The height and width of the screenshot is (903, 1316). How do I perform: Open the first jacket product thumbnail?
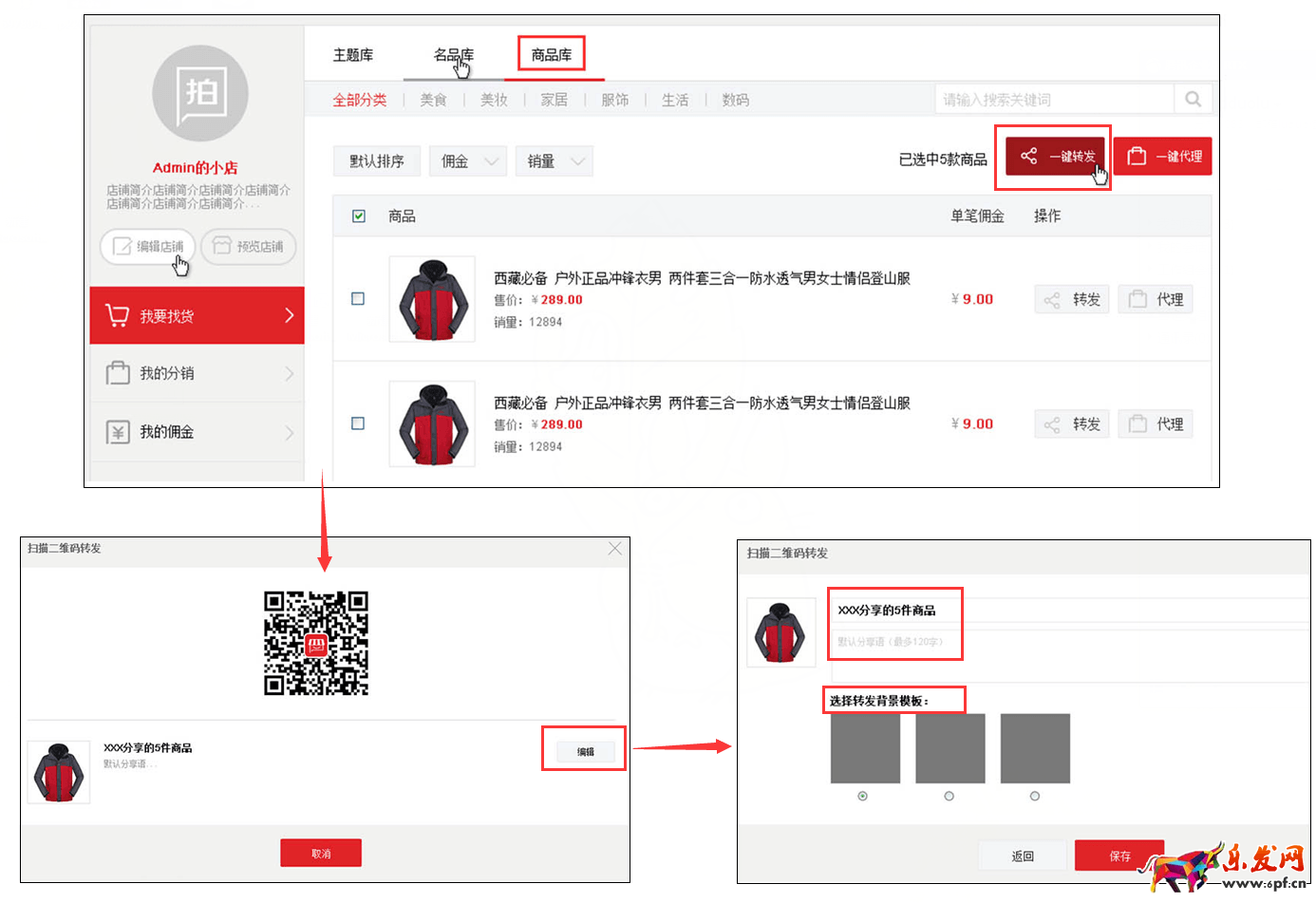[x=432, y=299]
